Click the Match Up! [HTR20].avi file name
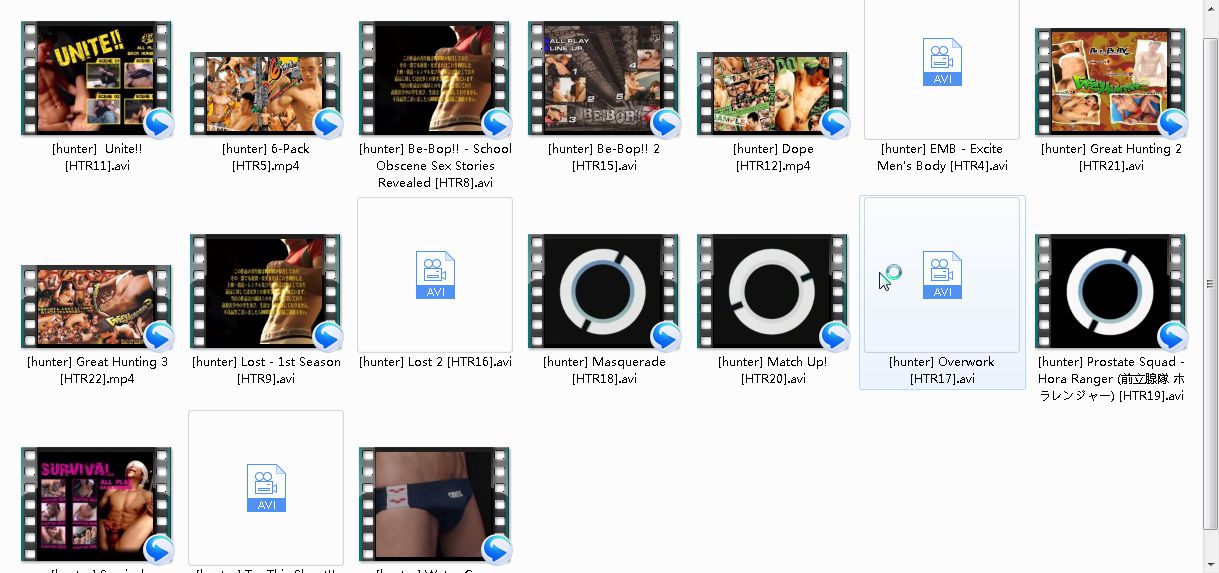1219x573 pixels. click(772, 370)
